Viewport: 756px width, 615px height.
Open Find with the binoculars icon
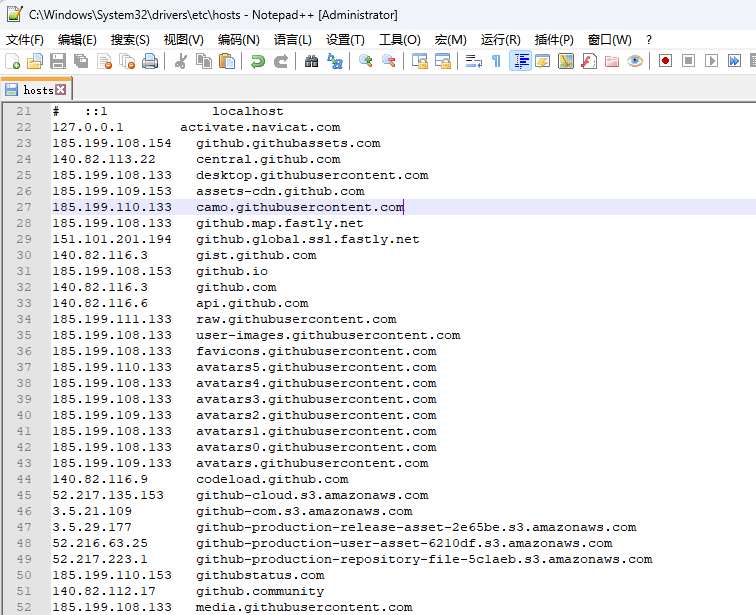(311, 61)
